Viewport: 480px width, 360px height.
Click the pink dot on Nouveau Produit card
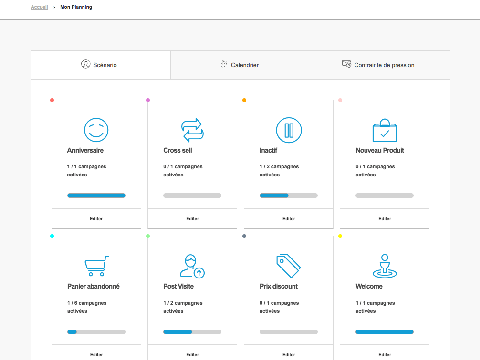tap(340, 100)
